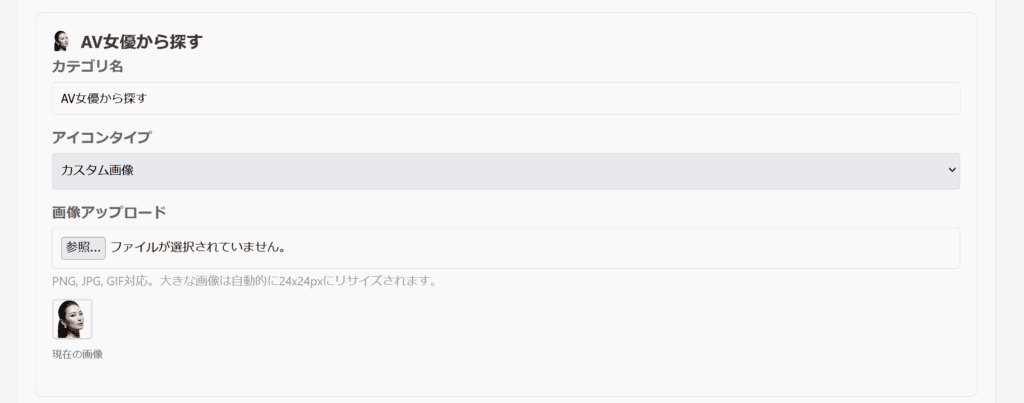Open the アイコンタイプ dropdown
The image size is (1024, 403).
pyautogui.click(x=505, y=171)
